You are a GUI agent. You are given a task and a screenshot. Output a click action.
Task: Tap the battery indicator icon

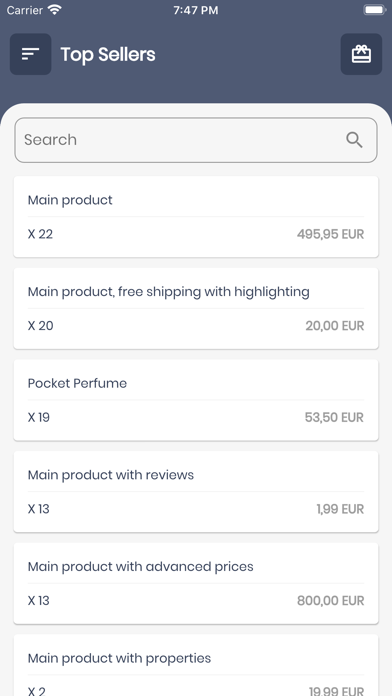coord(375,10)
